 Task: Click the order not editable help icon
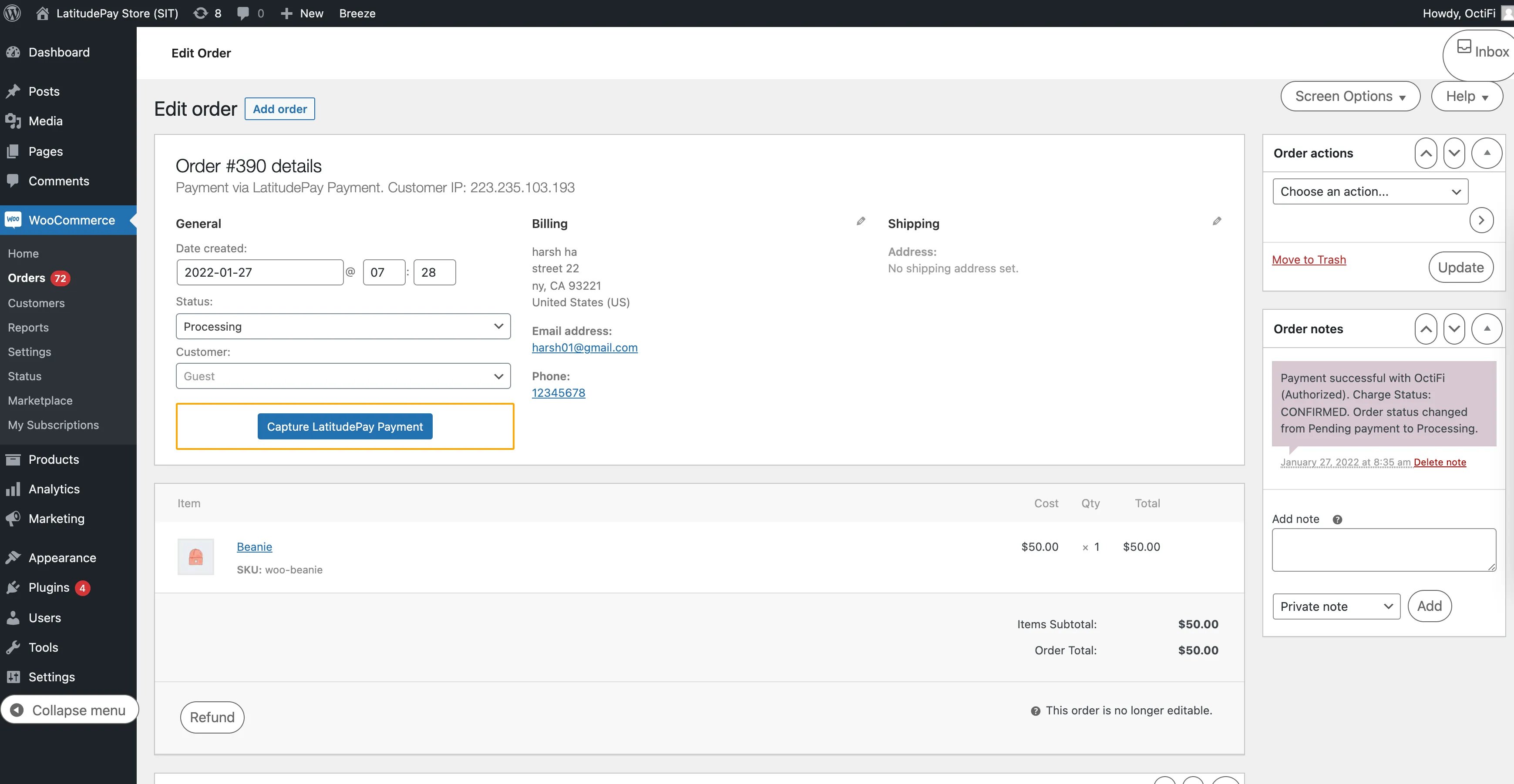click(1035, 711)
